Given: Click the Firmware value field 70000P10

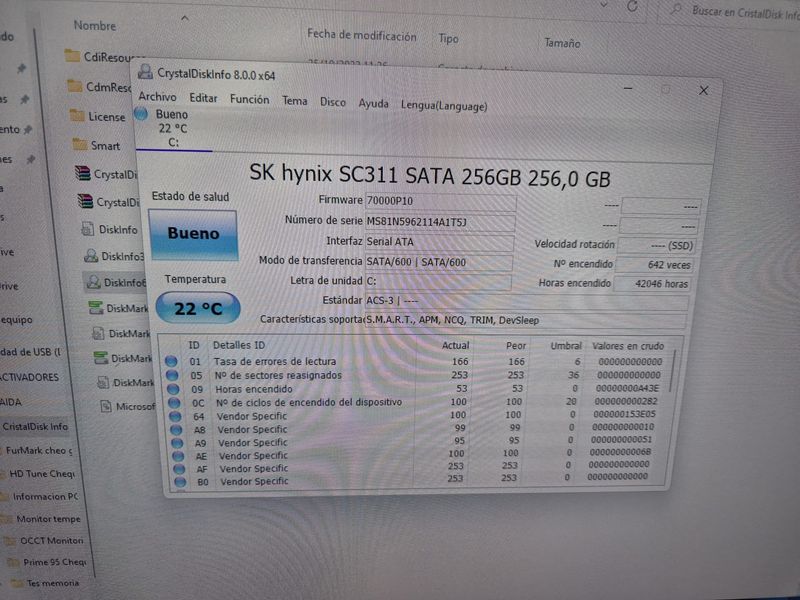Looking at the screenshot, I should pyautogui.click(x=440, y=202).
